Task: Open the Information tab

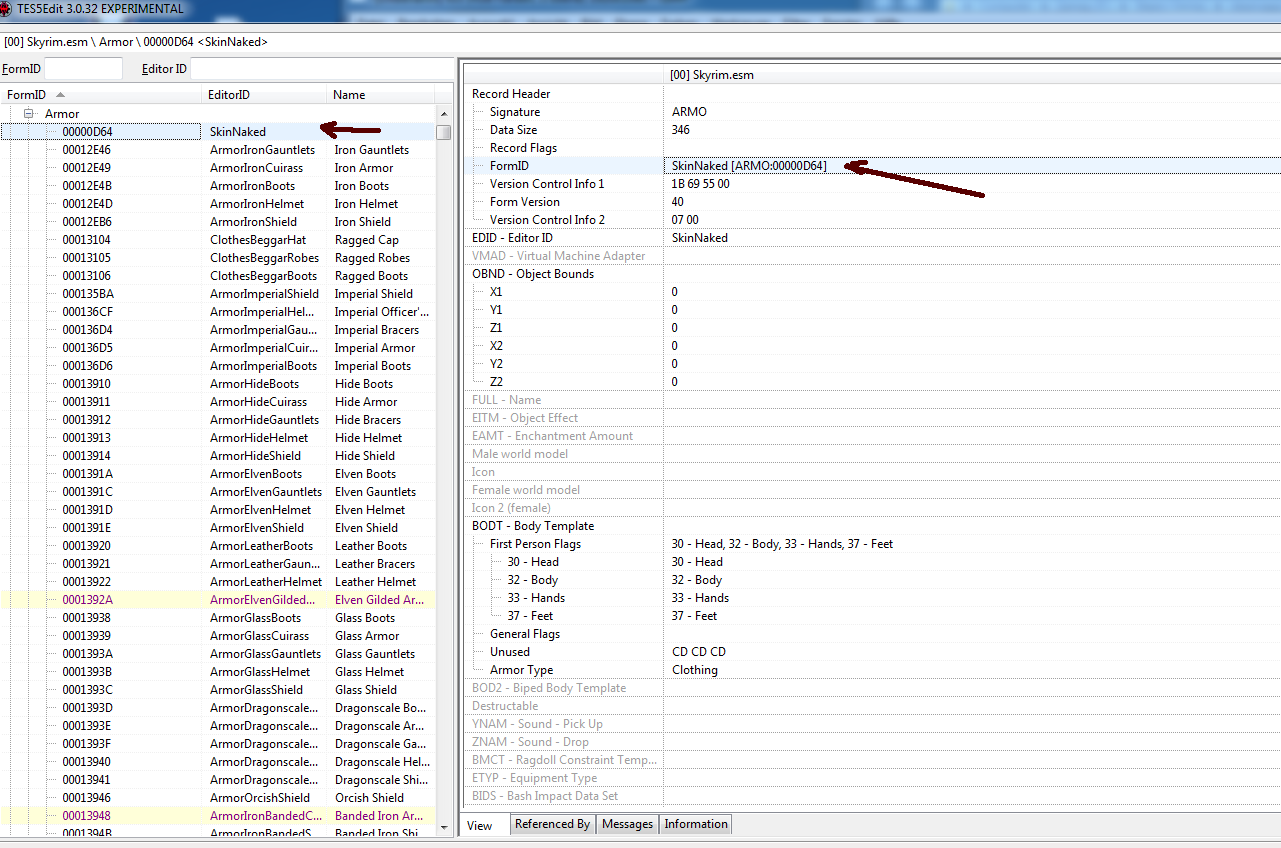Action: [x=696, y=824]
